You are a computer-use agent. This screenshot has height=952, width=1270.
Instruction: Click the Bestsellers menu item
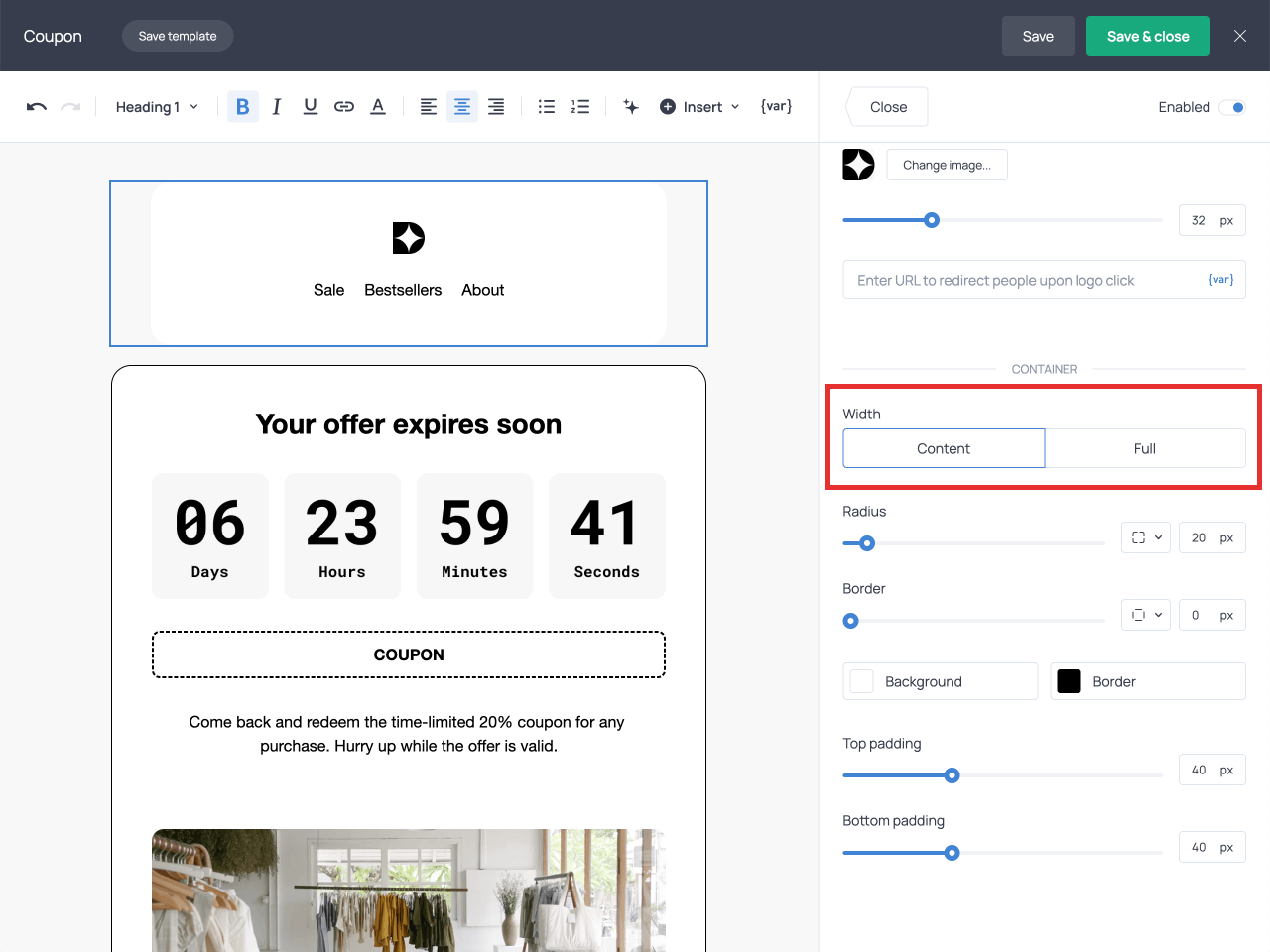(403, 290)
